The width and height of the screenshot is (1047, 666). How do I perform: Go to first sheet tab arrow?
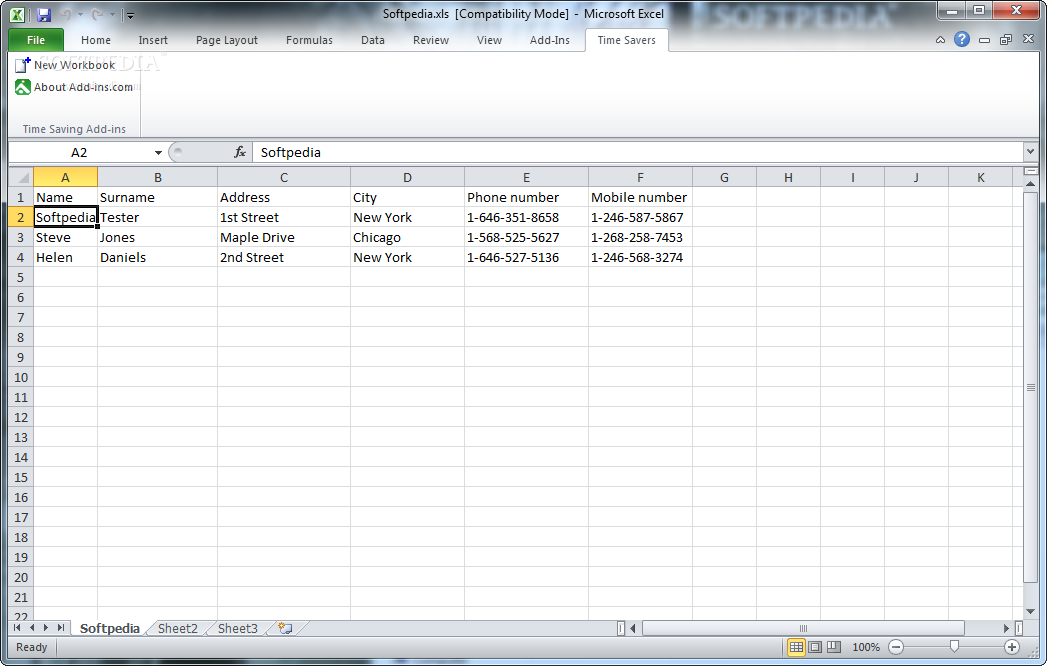pos(17,628)
